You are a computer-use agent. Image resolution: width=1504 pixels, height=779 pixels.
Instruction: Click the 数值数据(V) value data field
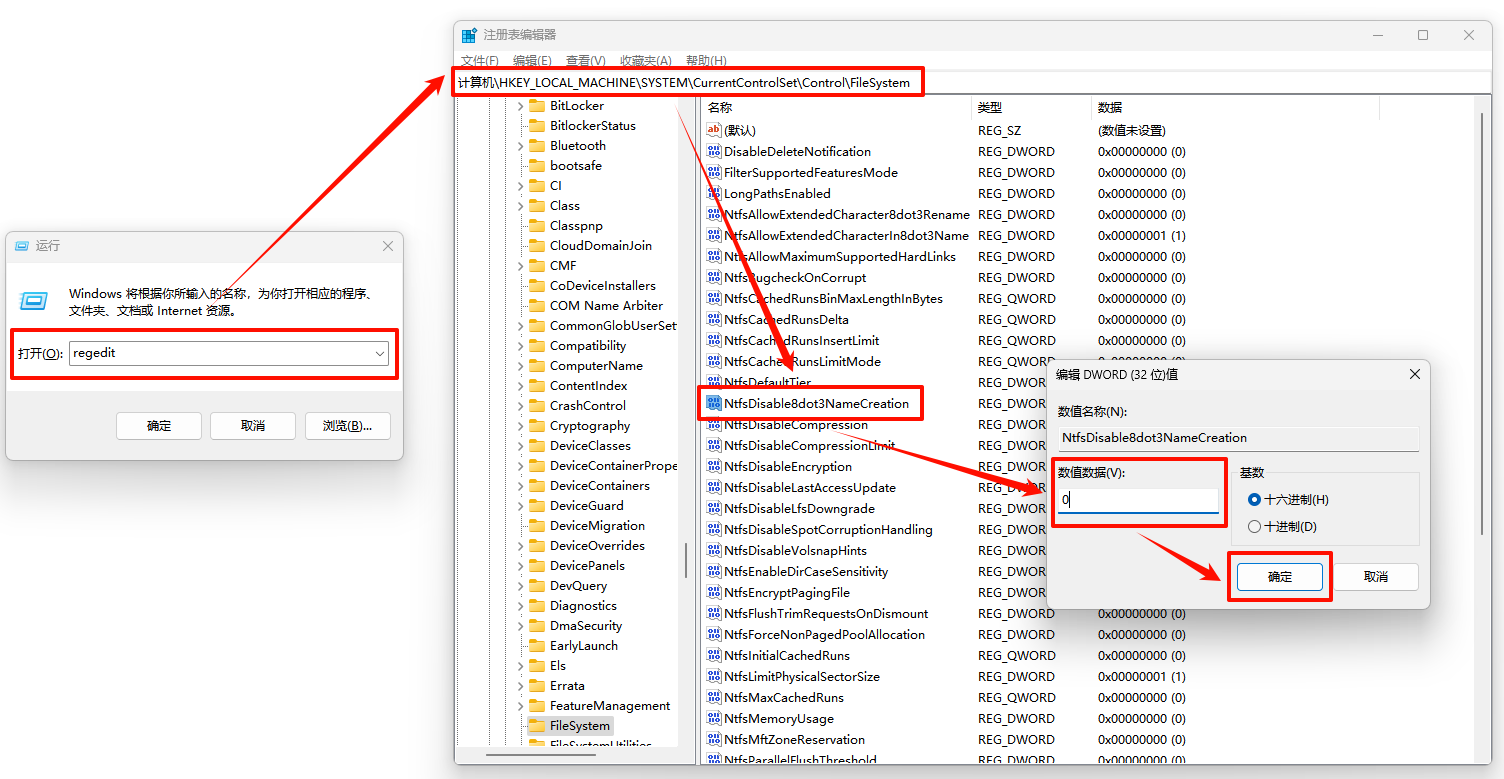click(x=1138, y=500)
